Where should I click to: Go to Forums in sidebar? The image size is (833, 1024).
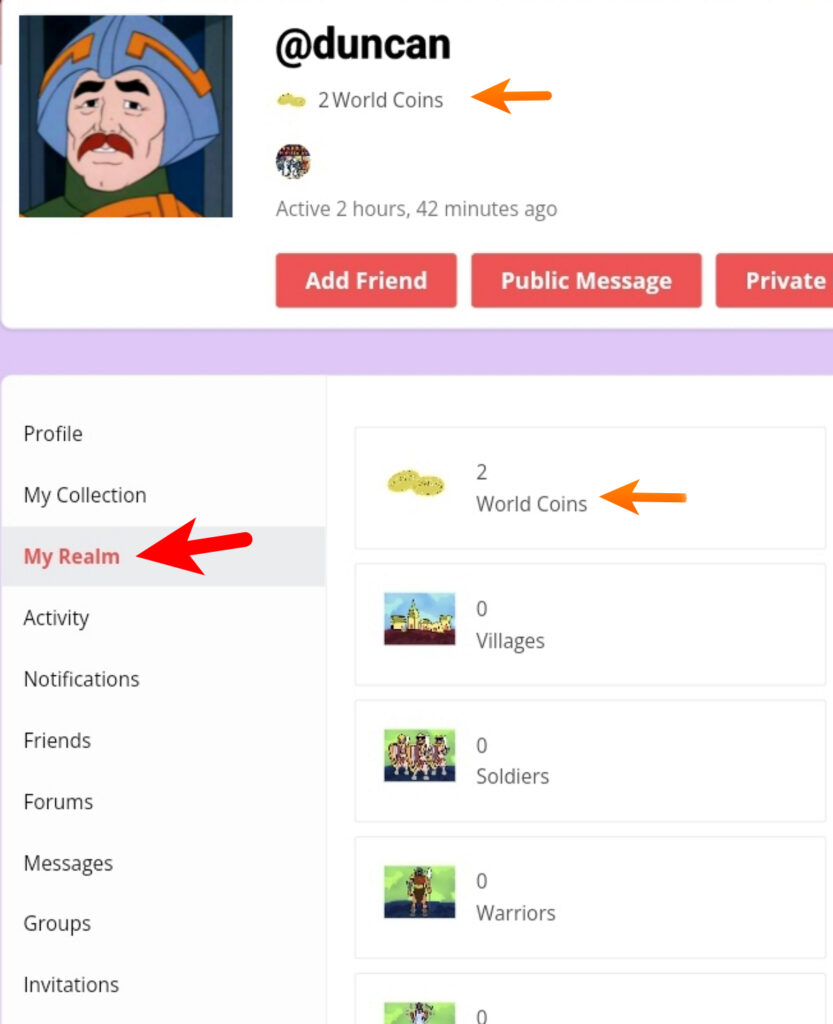[x=58, y=802]
